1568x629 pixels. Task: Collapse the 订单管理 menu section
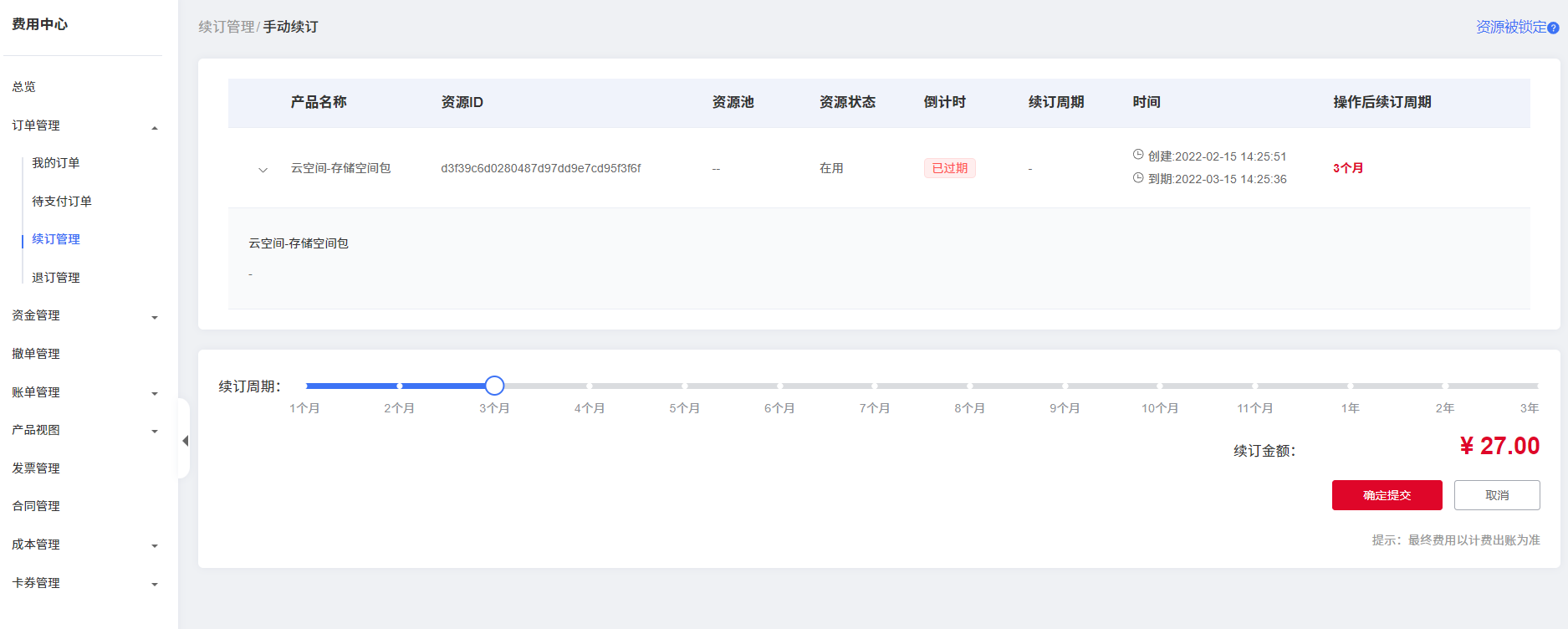tap(154, 127)
